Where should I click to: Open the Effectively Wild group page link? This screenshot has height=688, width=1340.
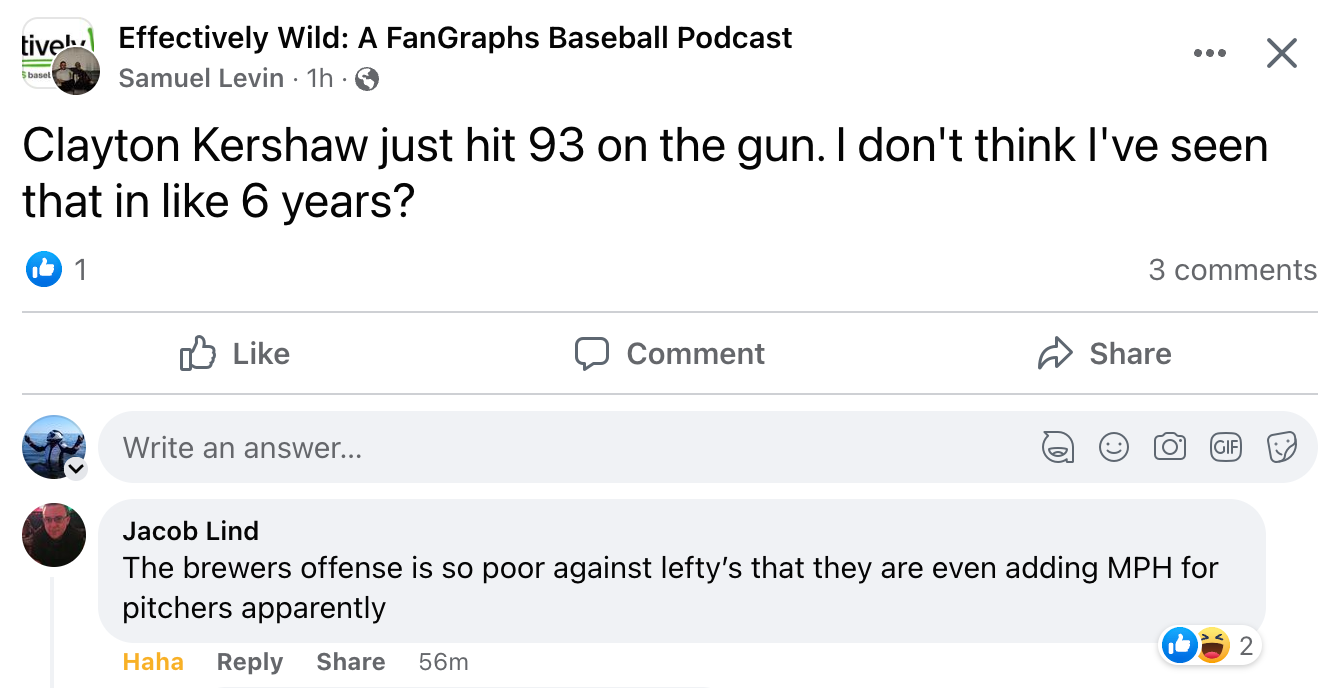click(x=455, y=38)
